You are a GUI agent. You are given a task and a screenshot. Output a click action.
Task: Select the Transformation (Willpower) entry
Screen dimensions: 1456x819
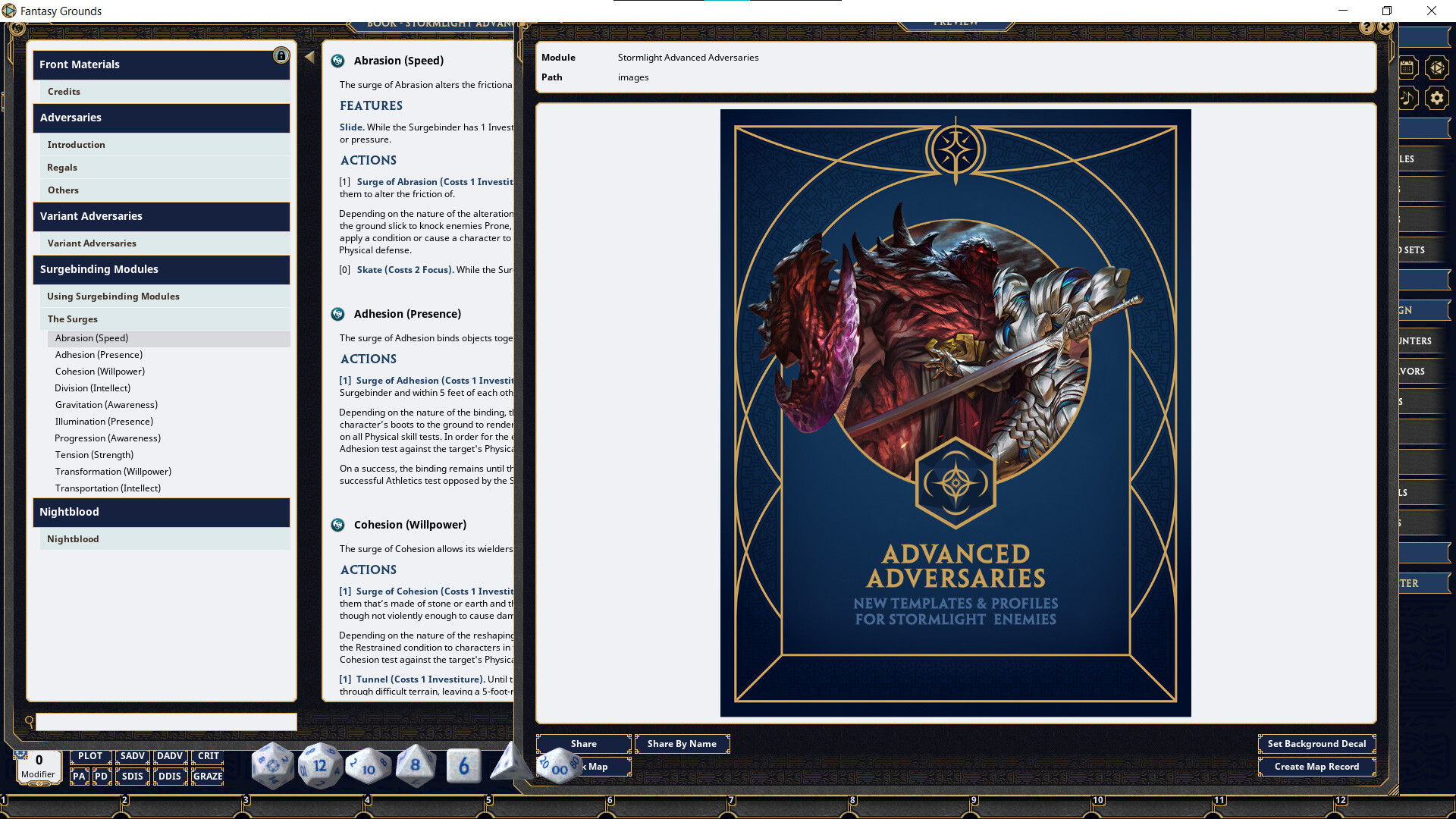[x=112, y=471]
